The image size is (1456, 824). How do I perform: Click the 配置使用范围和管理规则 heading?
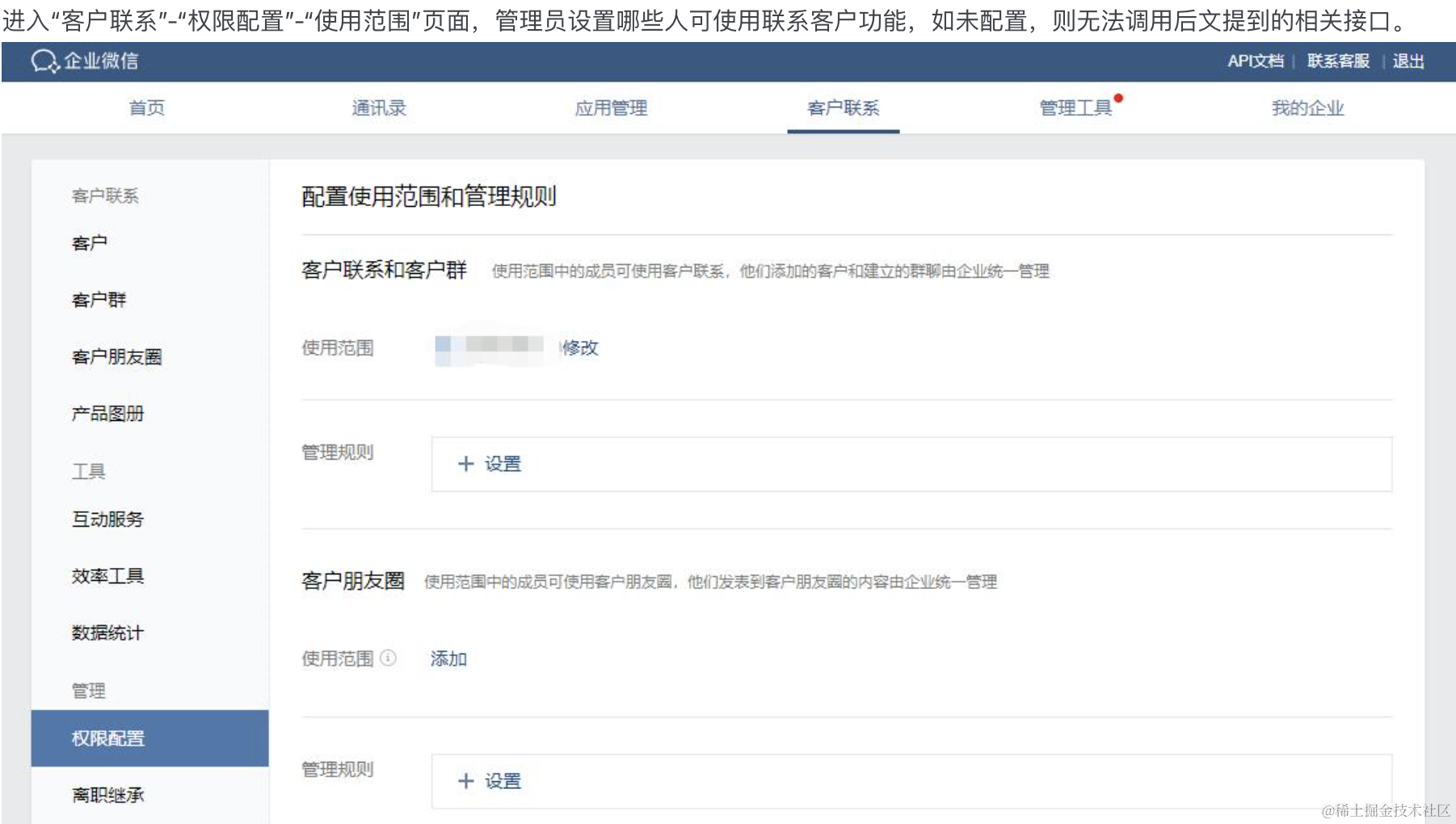pyautogui.click(x=428, y=196)
